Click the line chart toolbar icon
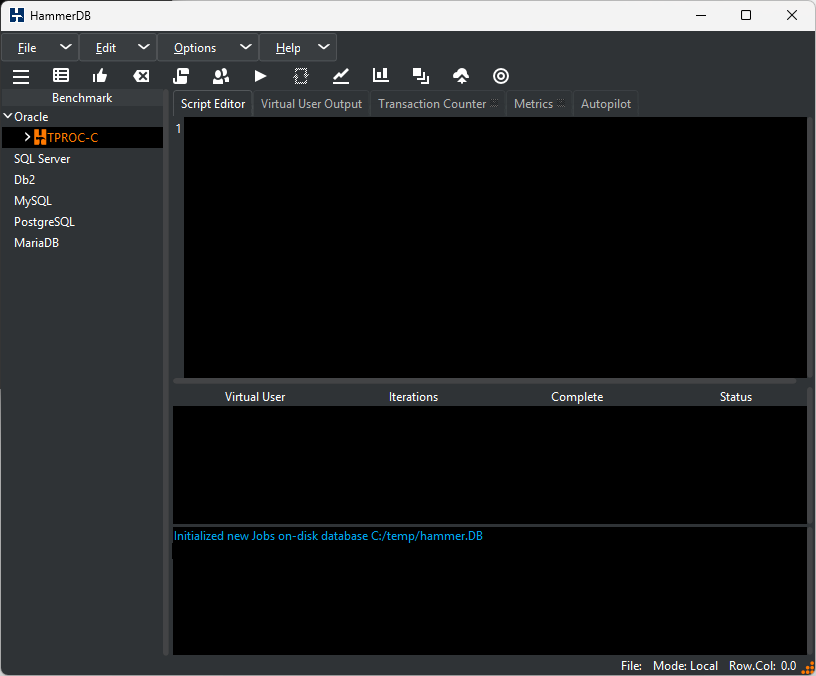 341,76
